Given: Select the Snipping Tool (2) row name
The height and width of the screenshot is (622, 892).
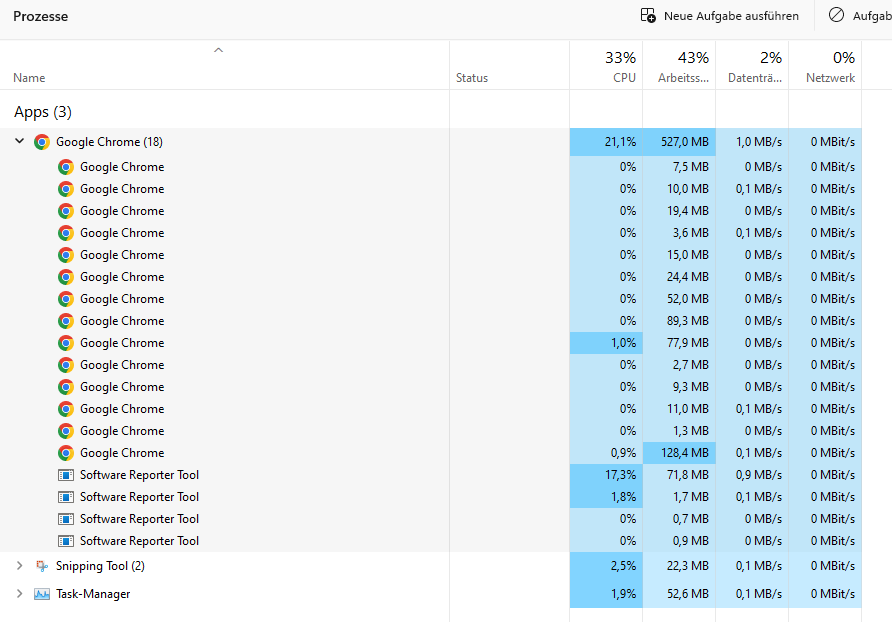Looking at the screenshot, I should tap(100, 566).
